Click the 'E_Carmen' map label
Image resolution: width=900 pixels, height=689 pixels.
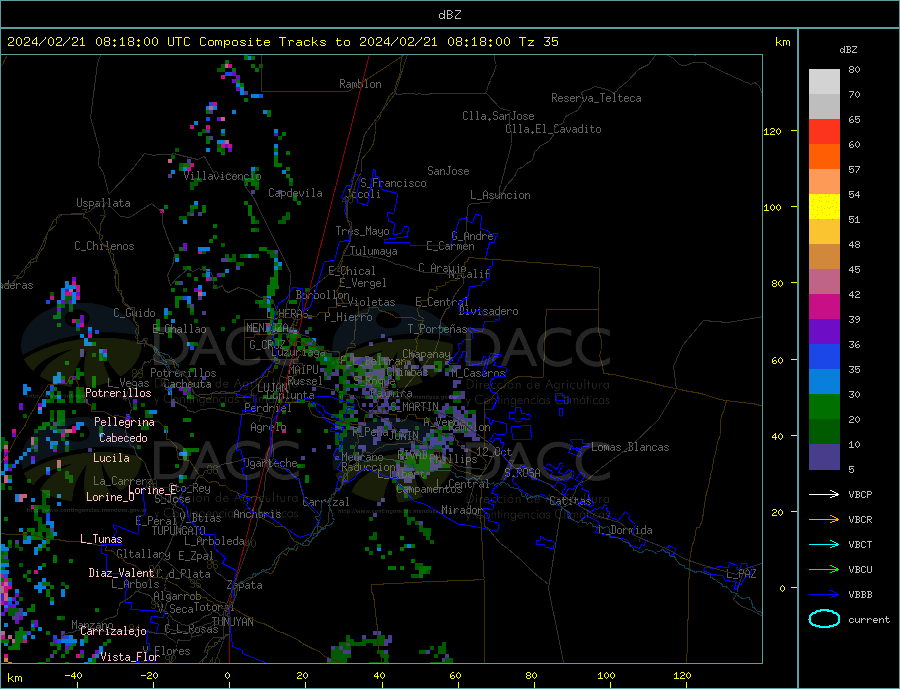451,246
